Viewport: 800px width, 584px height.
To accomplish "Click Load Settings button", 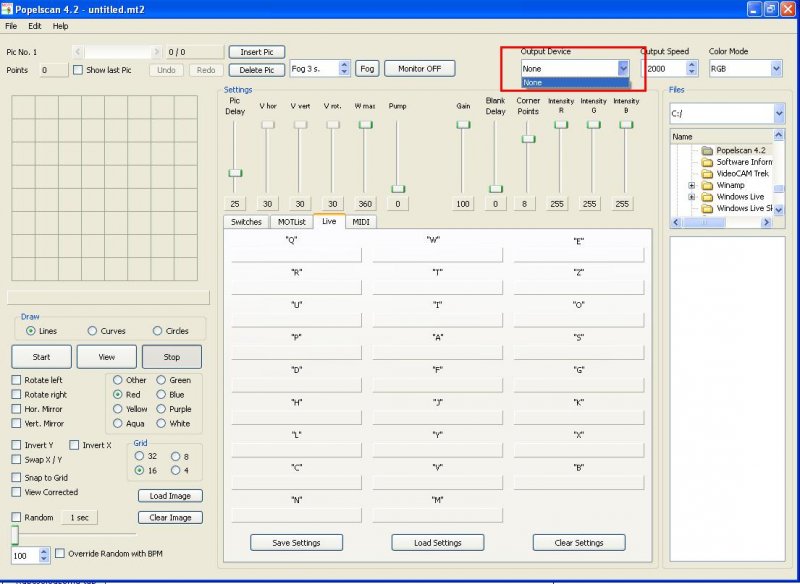I will [x=438, y=543].
